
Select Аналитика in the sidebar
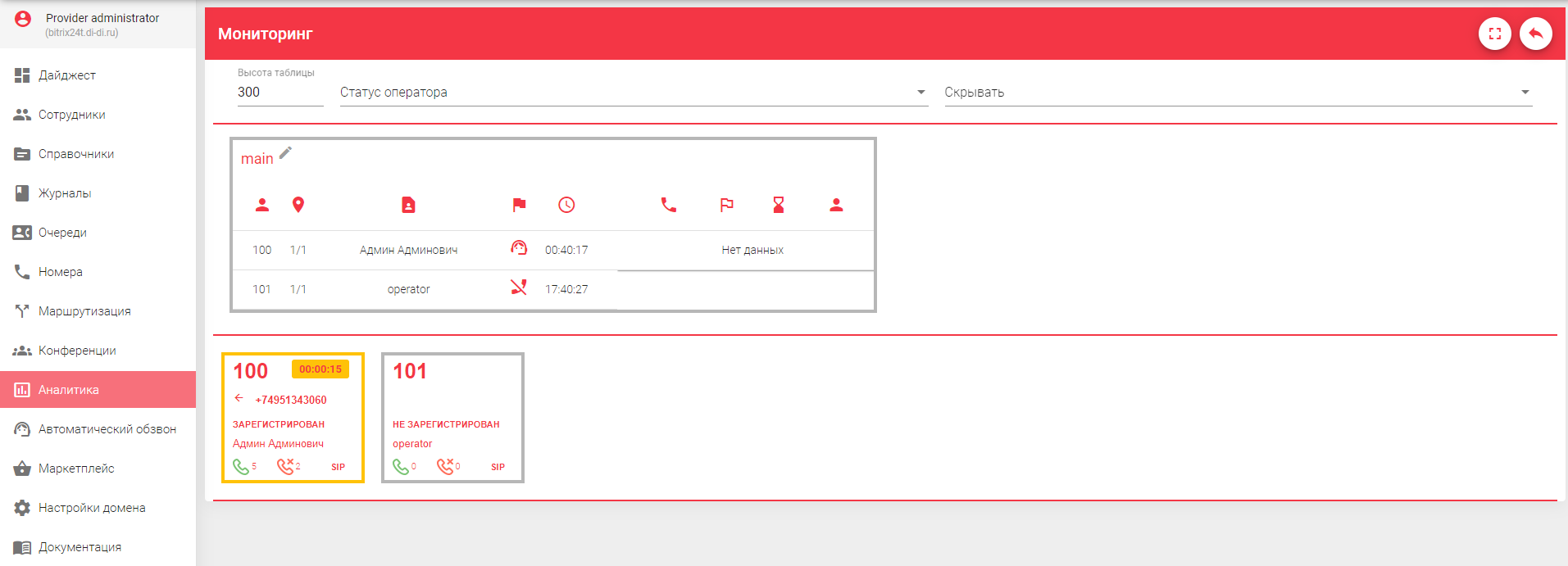98,390
